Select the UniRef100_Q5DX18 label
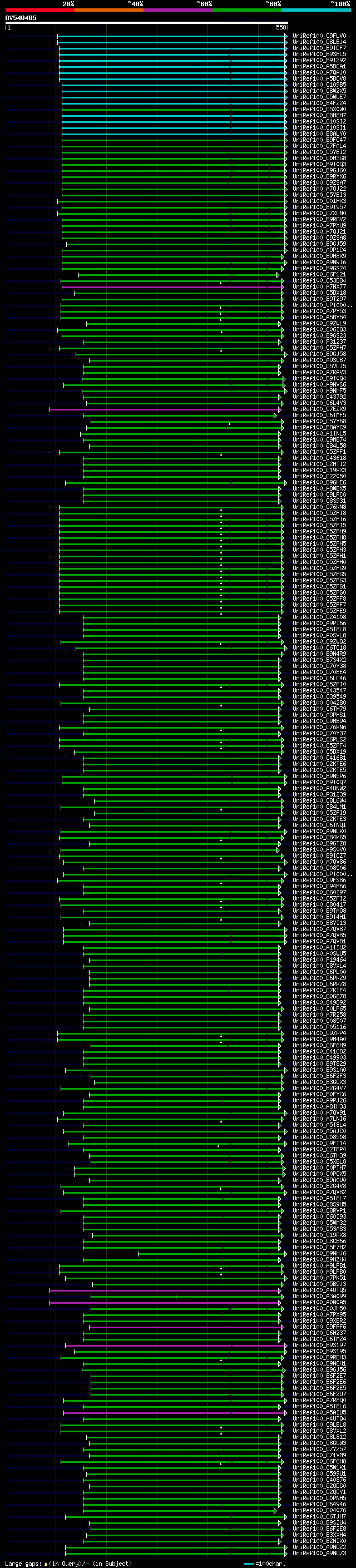356x1568 pixels. (319, 293)
